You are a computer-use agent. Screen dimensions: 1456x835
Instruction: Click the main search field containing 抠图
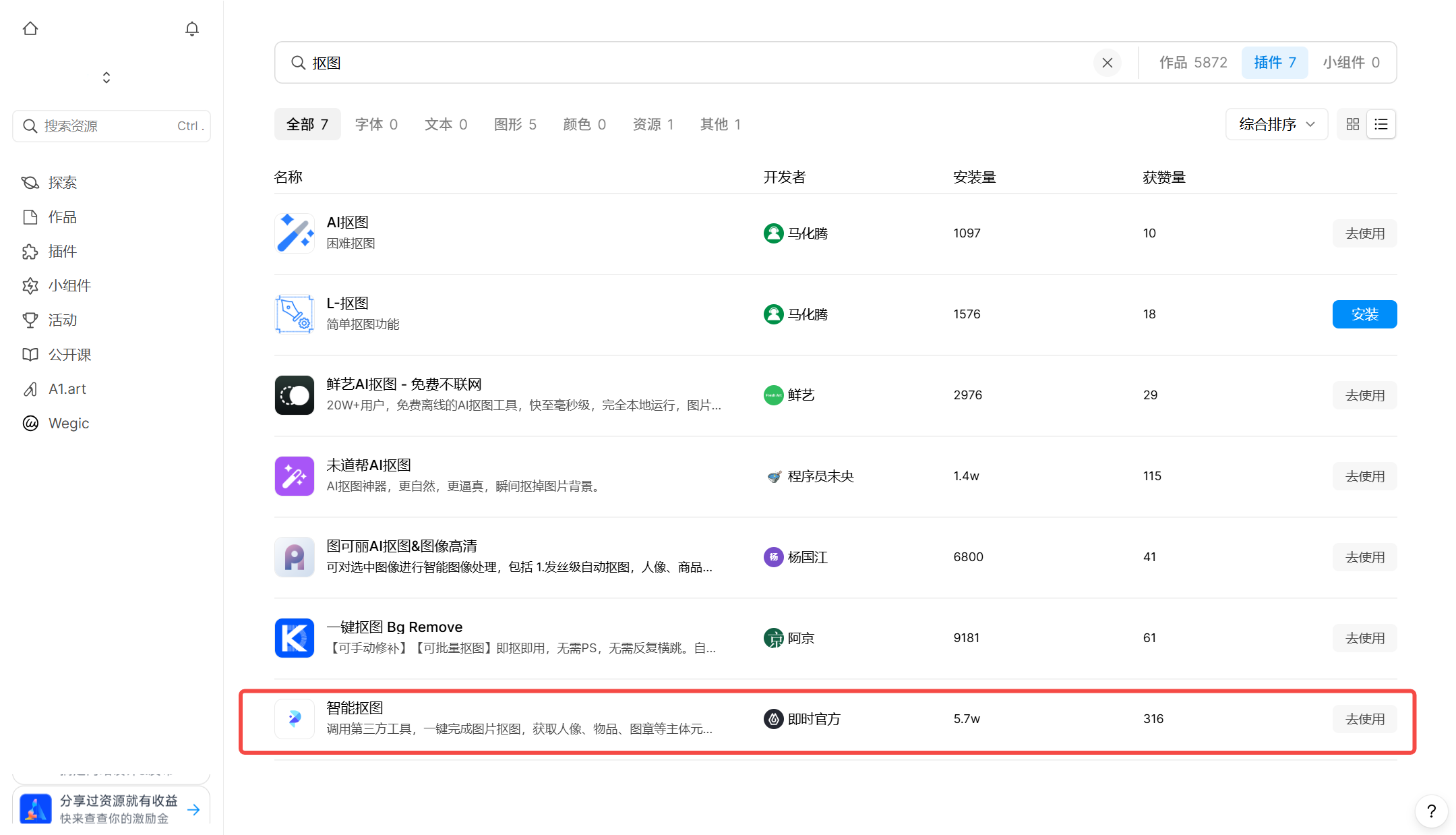(x=701, y=63)
